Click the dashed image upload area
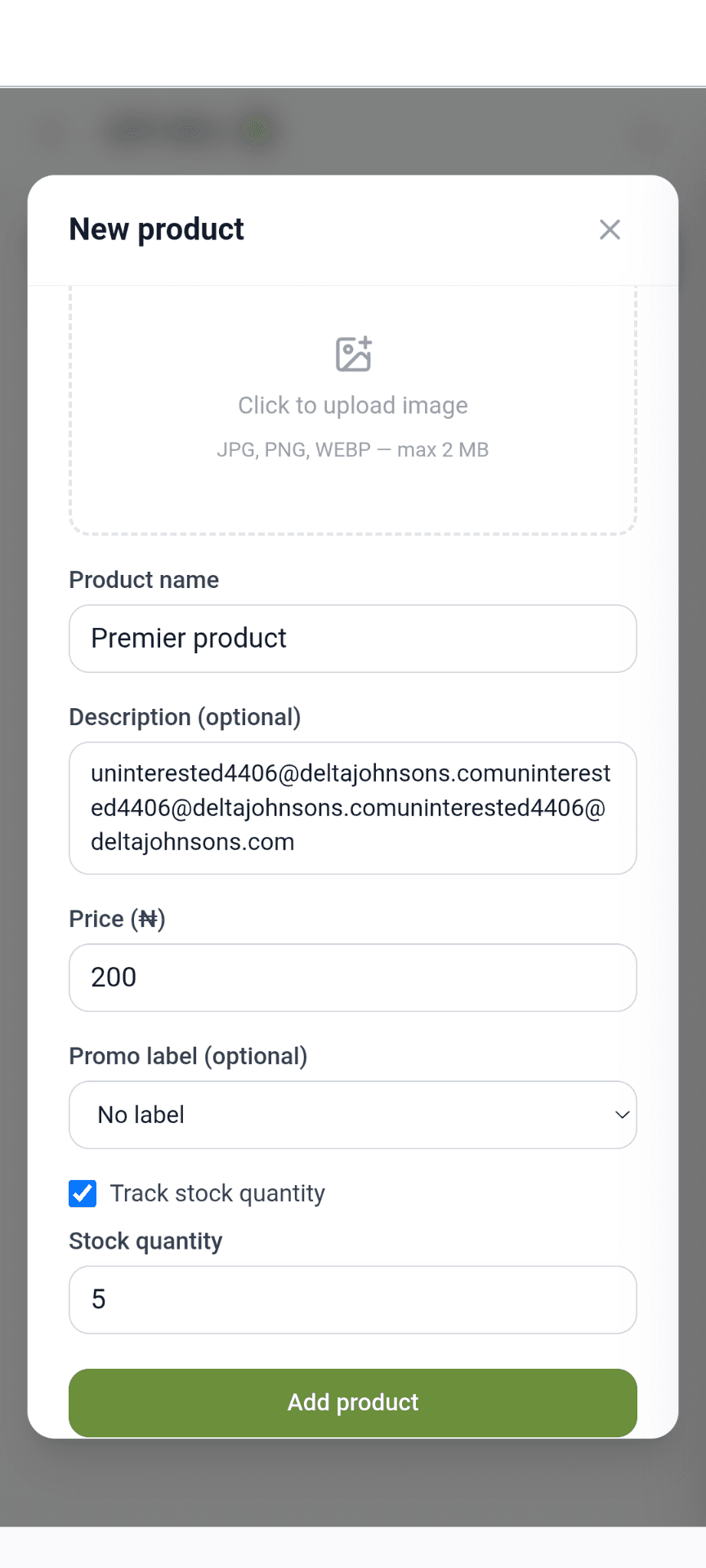The image size is (706, 1568). coord(352,410)
